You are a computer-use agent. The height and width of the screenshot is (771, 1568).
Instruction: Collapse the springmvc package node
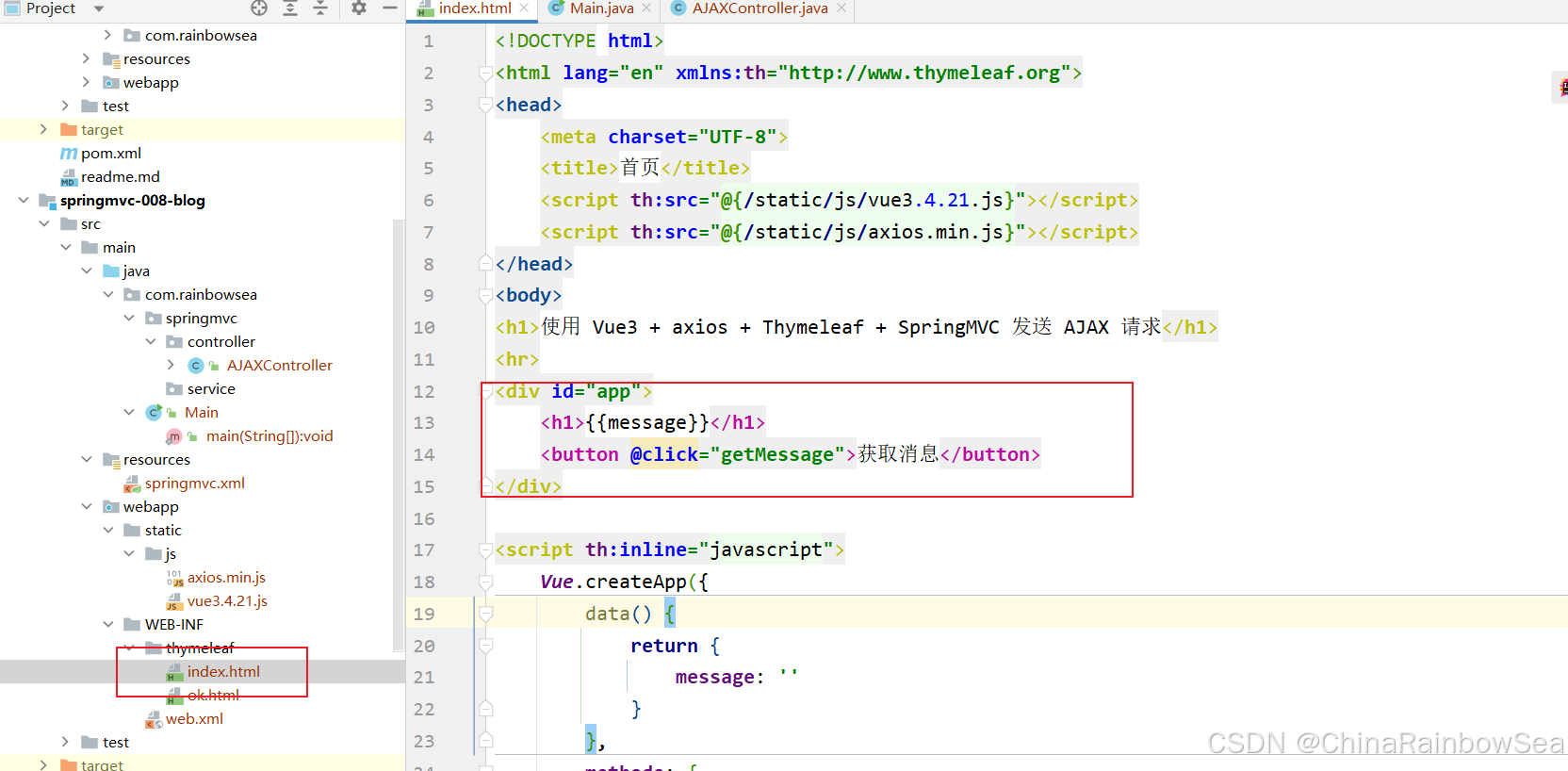[x=129, y=318]
